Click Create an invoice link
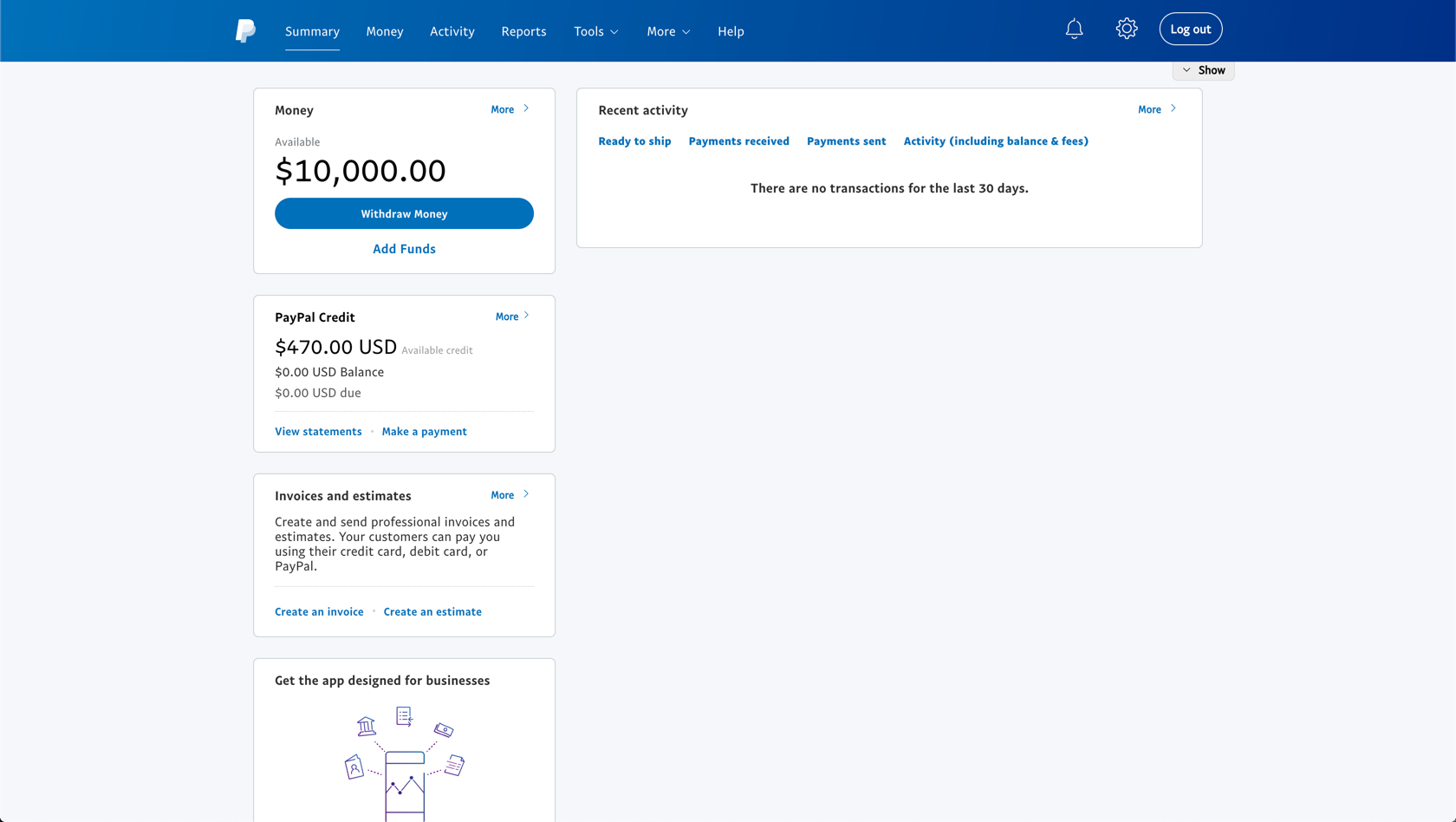 (x=319, y=611)
